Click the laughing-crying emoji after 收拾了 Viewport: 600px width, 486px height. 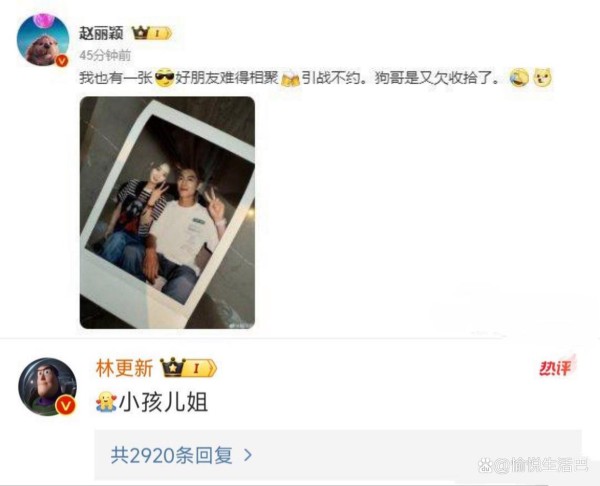[519, 78]
